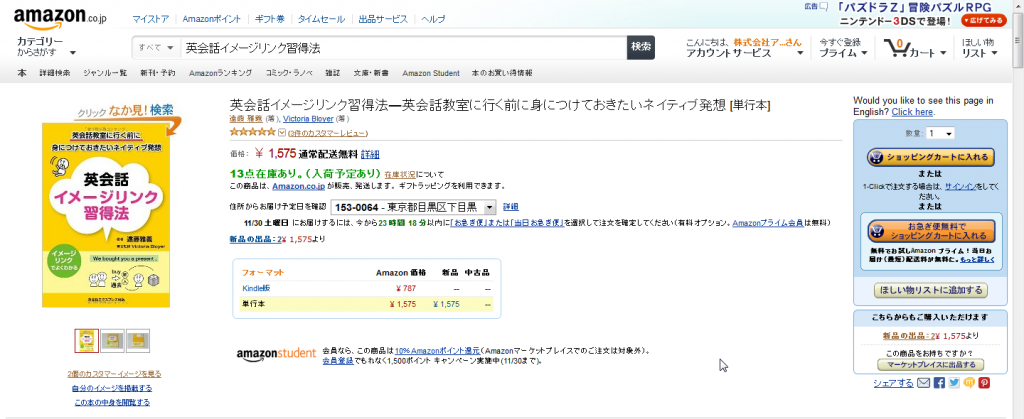Expand the rating breakdown arrow beside stars
The height and width of the screenshot is (419, 1024).
point(282,132)
